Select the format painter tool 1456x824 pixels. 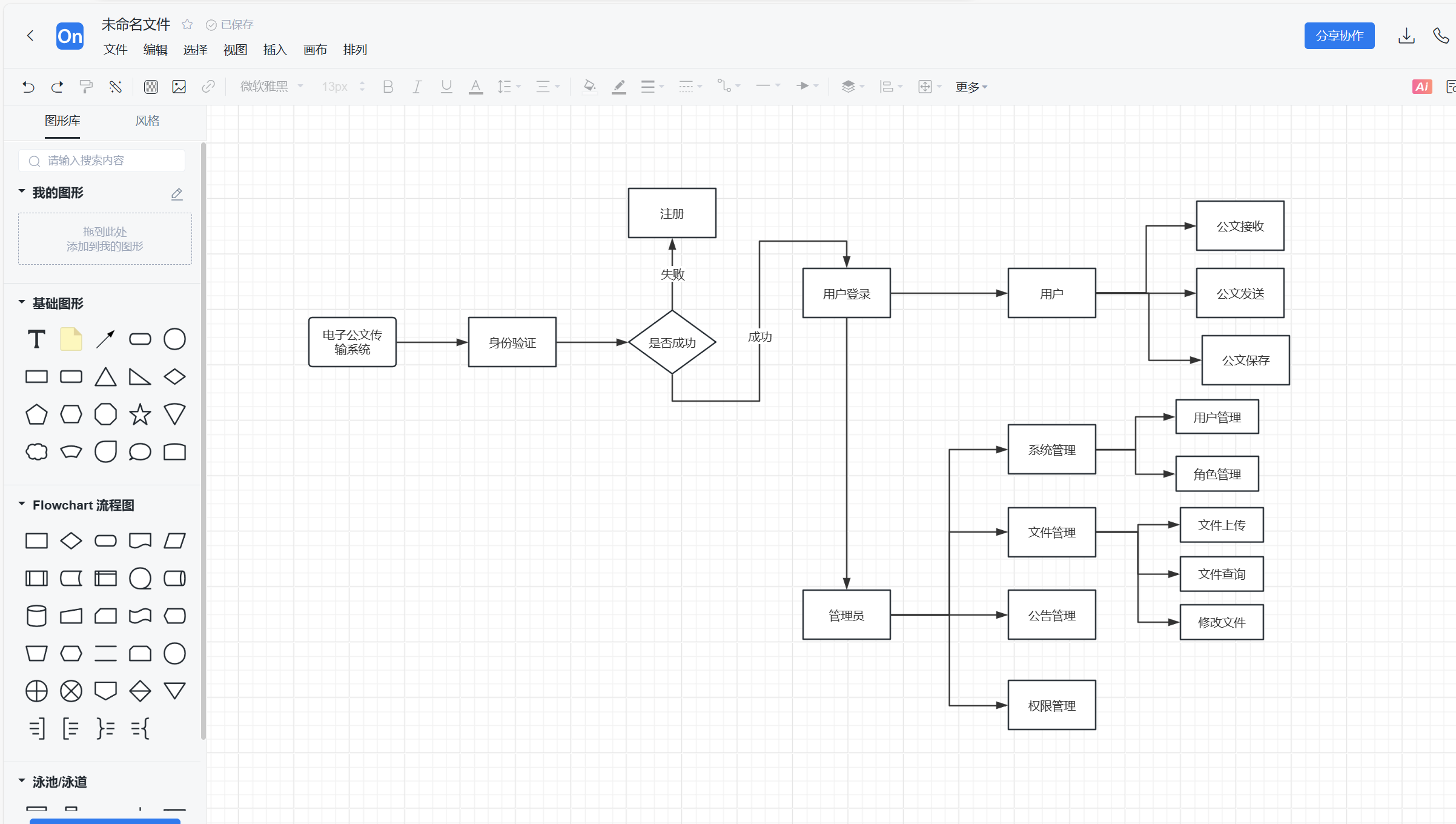coord(86,87)
